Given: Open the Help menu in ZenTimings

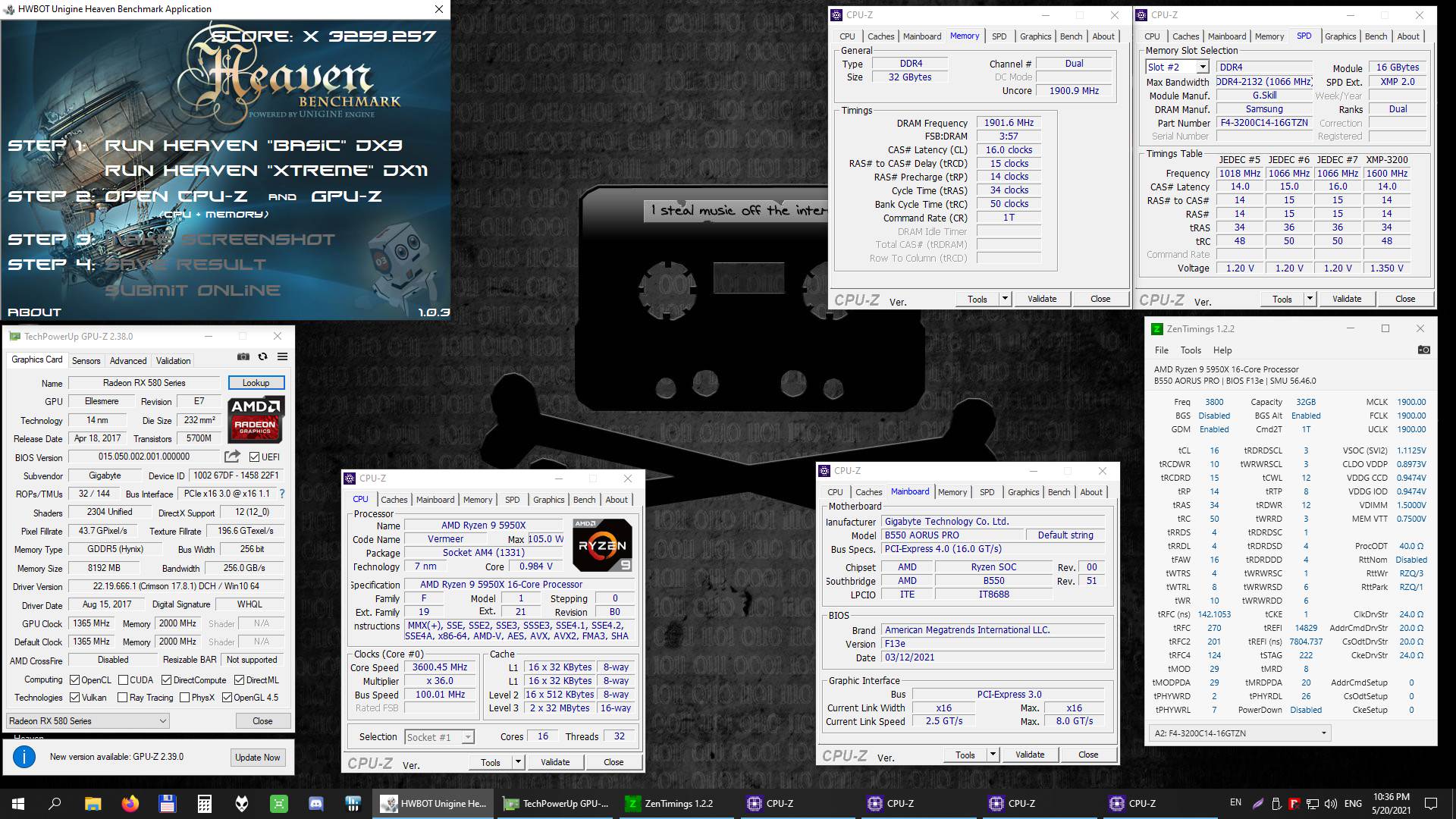Looking at the screenshot, I should point(1222,350).
